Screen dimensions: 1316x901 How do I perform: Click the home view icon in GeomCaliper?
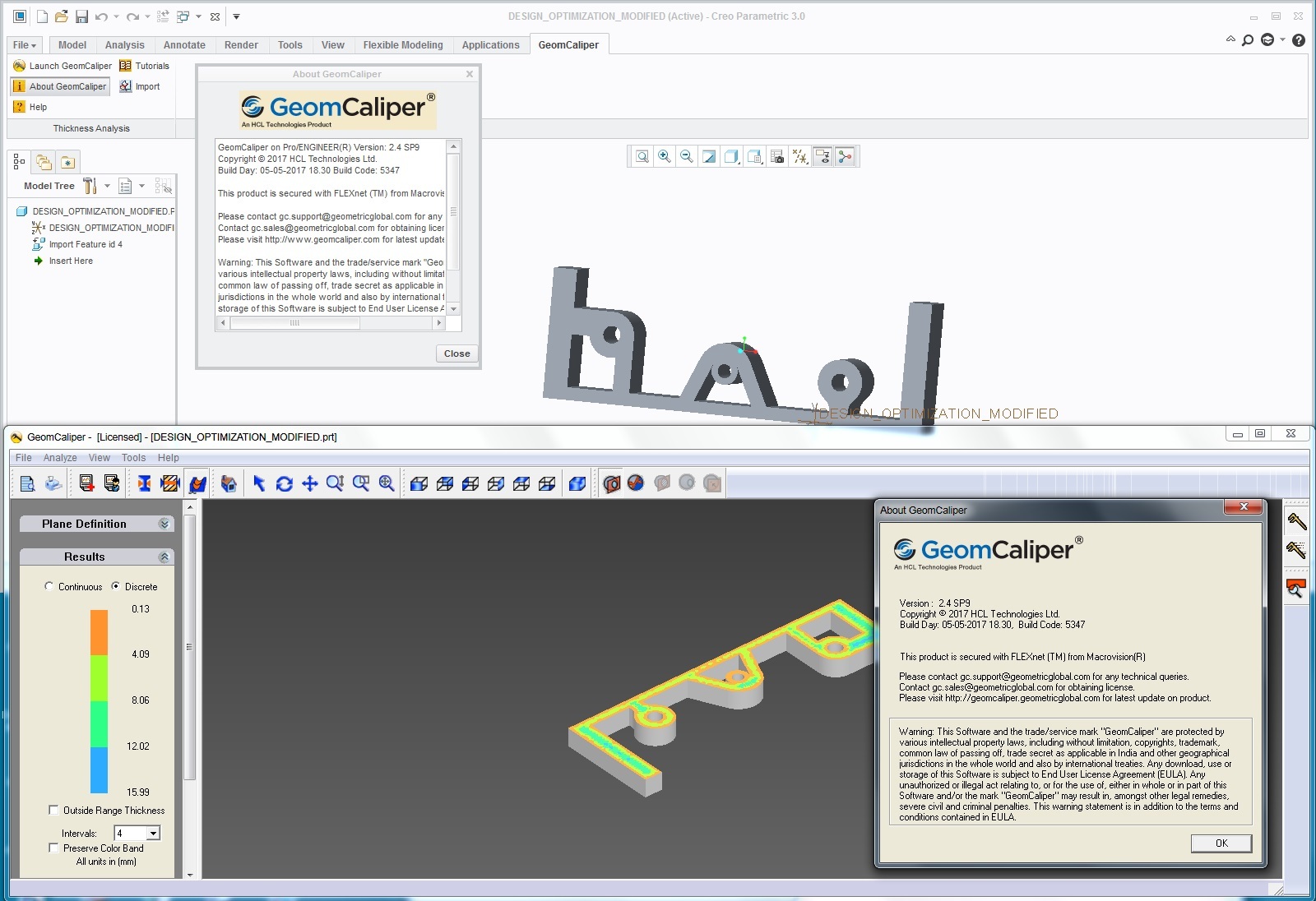[229, 483]
